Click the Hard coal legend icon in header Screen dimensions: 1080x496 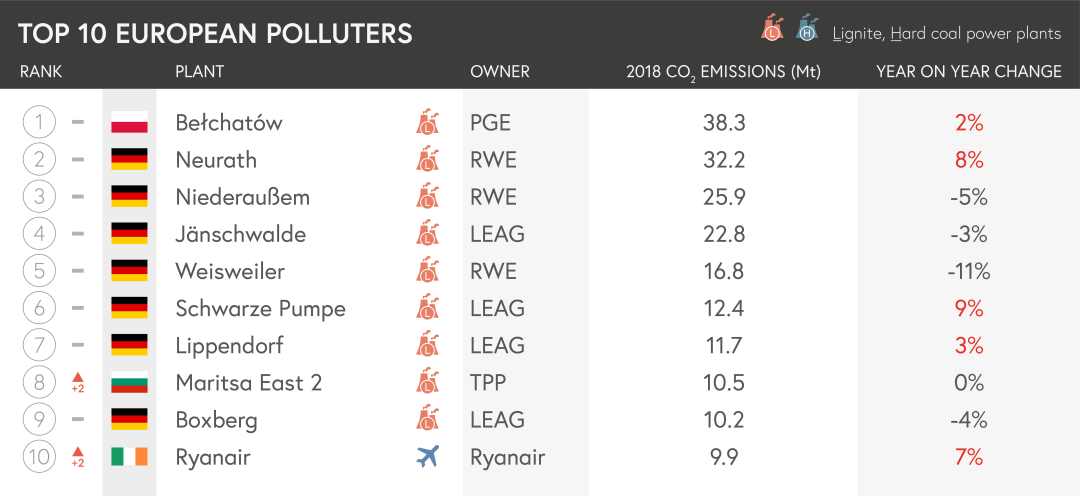click(x=808, y=28)
